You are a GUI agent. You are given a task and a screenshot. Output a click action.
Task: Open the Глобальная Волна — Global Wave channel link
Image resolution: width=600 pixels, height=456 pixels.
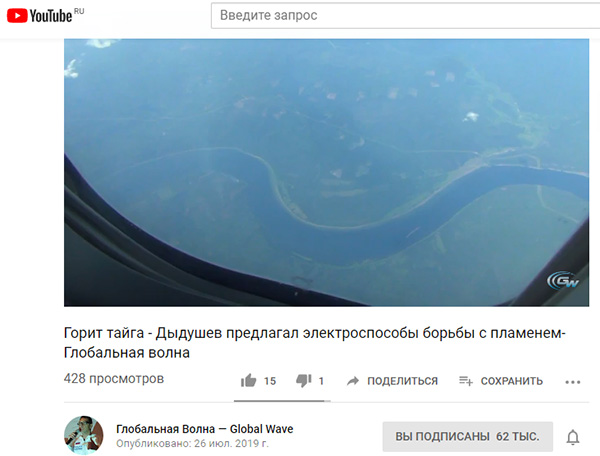(x=205, y=429)
